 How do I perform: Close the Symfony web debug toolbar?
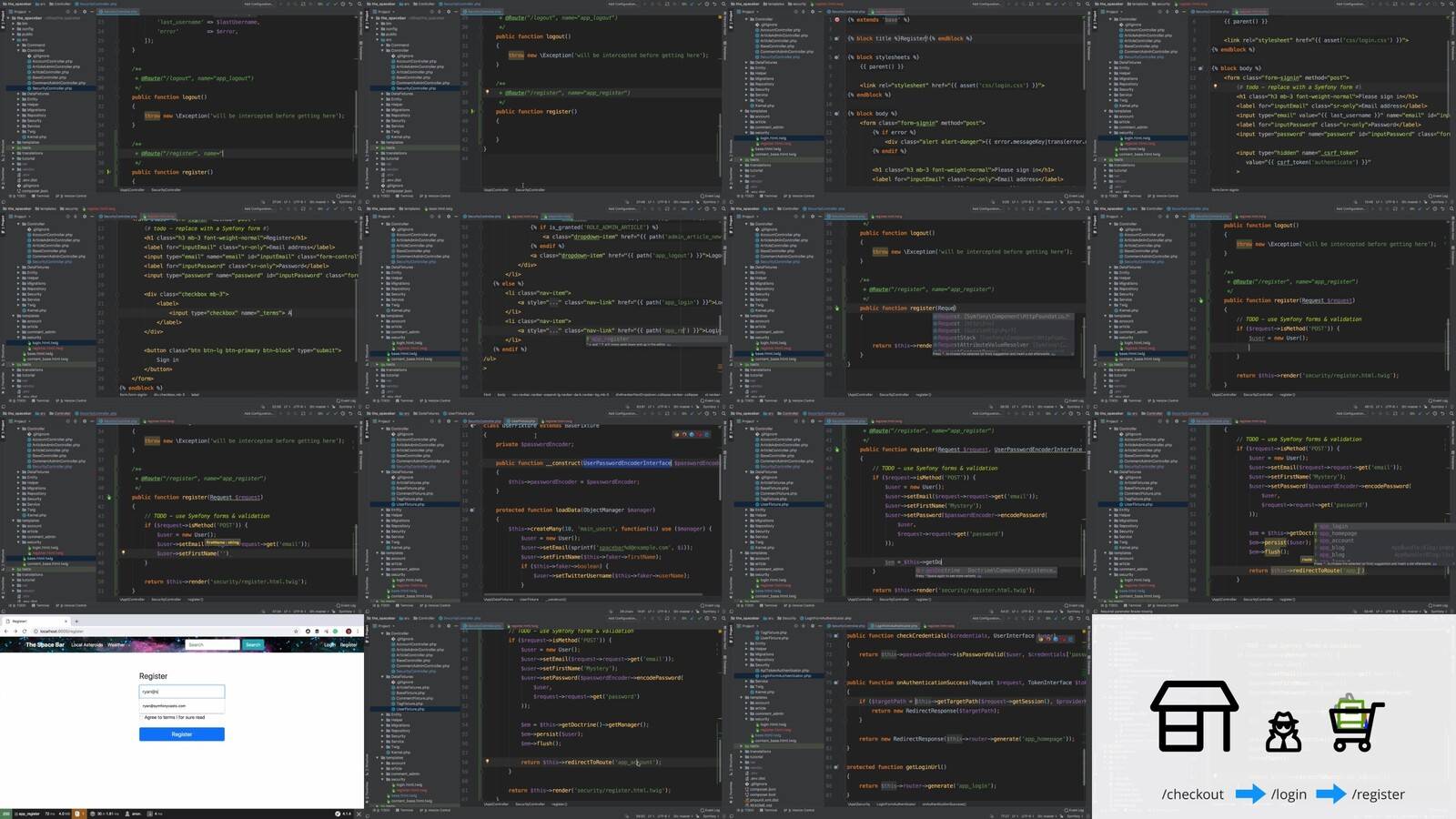[x=359, y=814]
